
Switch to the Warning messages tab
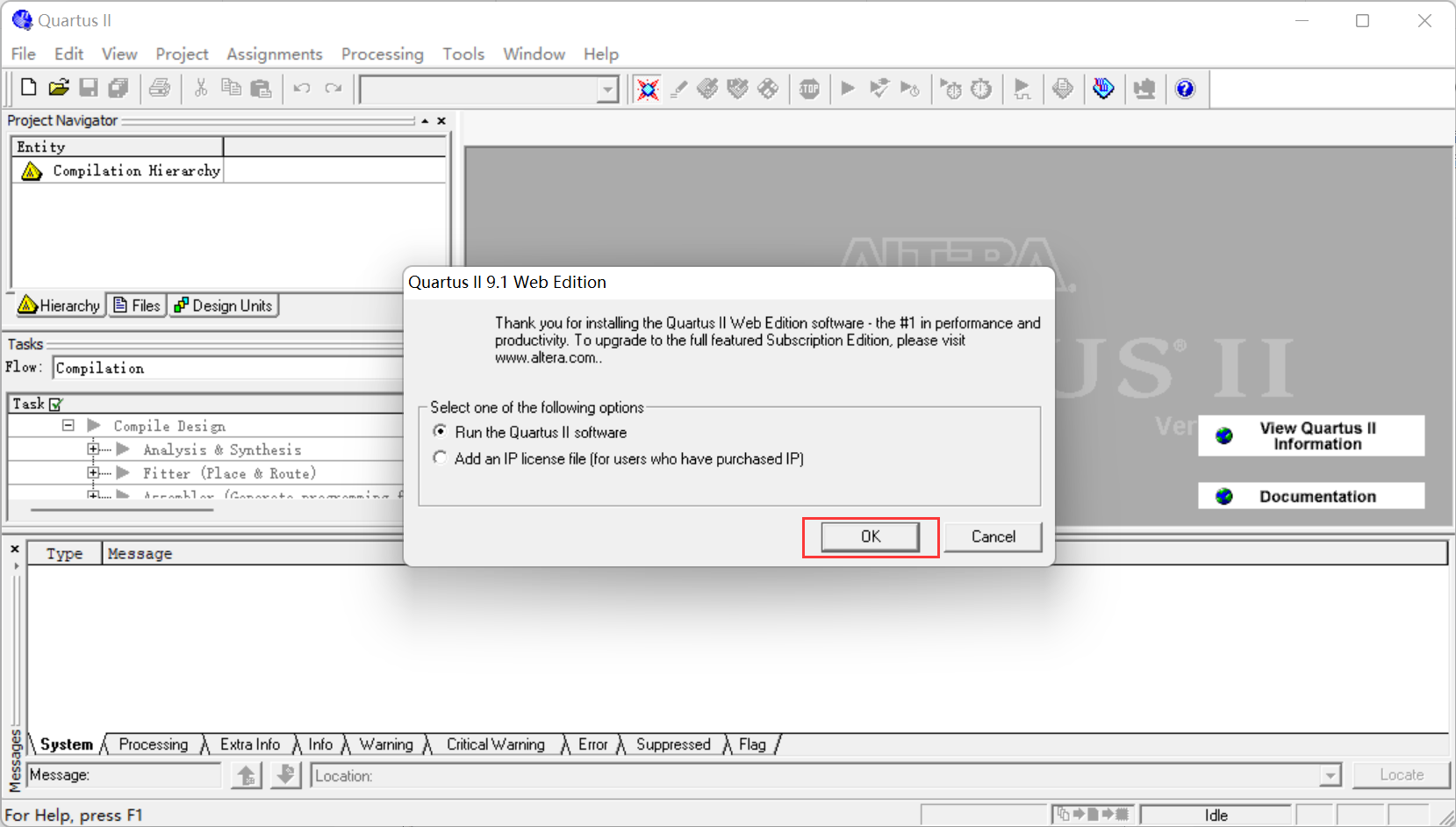point(386,744)
